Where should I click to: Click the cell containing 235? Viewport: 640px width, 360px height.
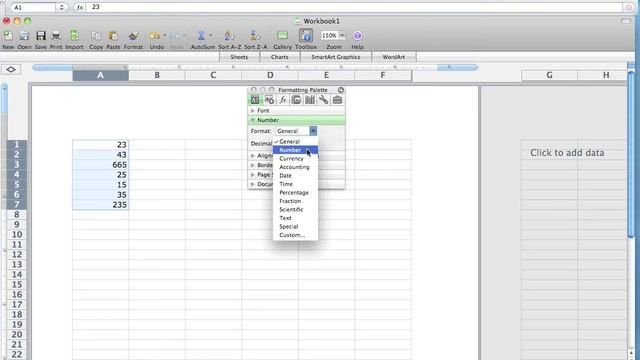coord(100,205)
